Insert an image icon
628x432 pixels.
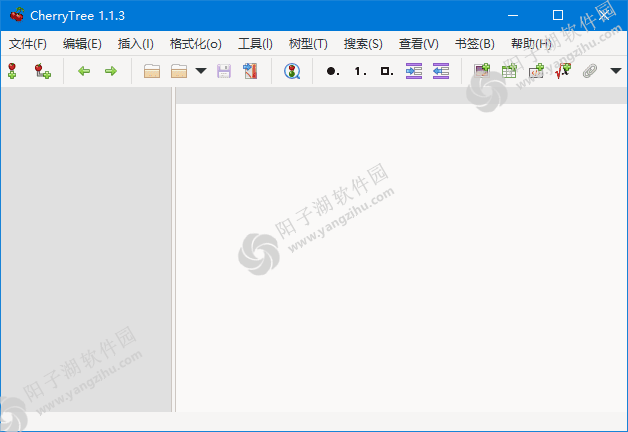coord(482,70)
